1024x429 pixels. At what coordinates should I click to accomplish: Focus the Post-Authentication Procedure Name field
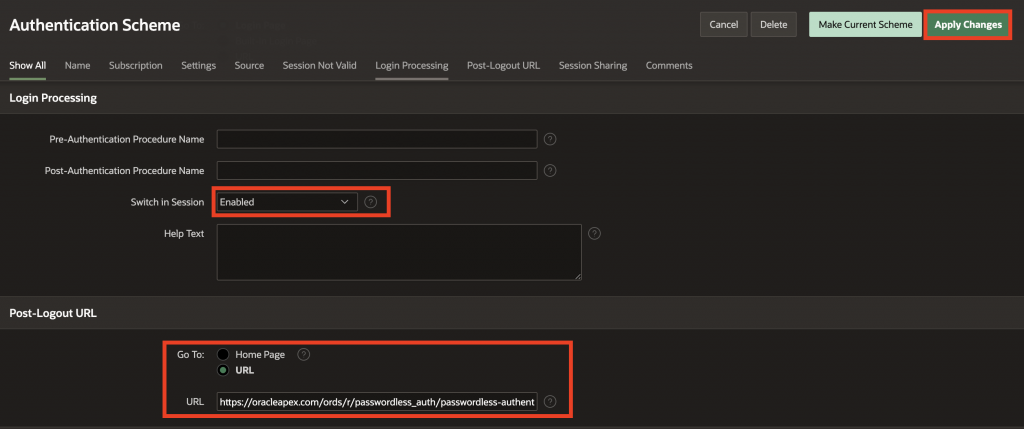[x=377, y=170]
